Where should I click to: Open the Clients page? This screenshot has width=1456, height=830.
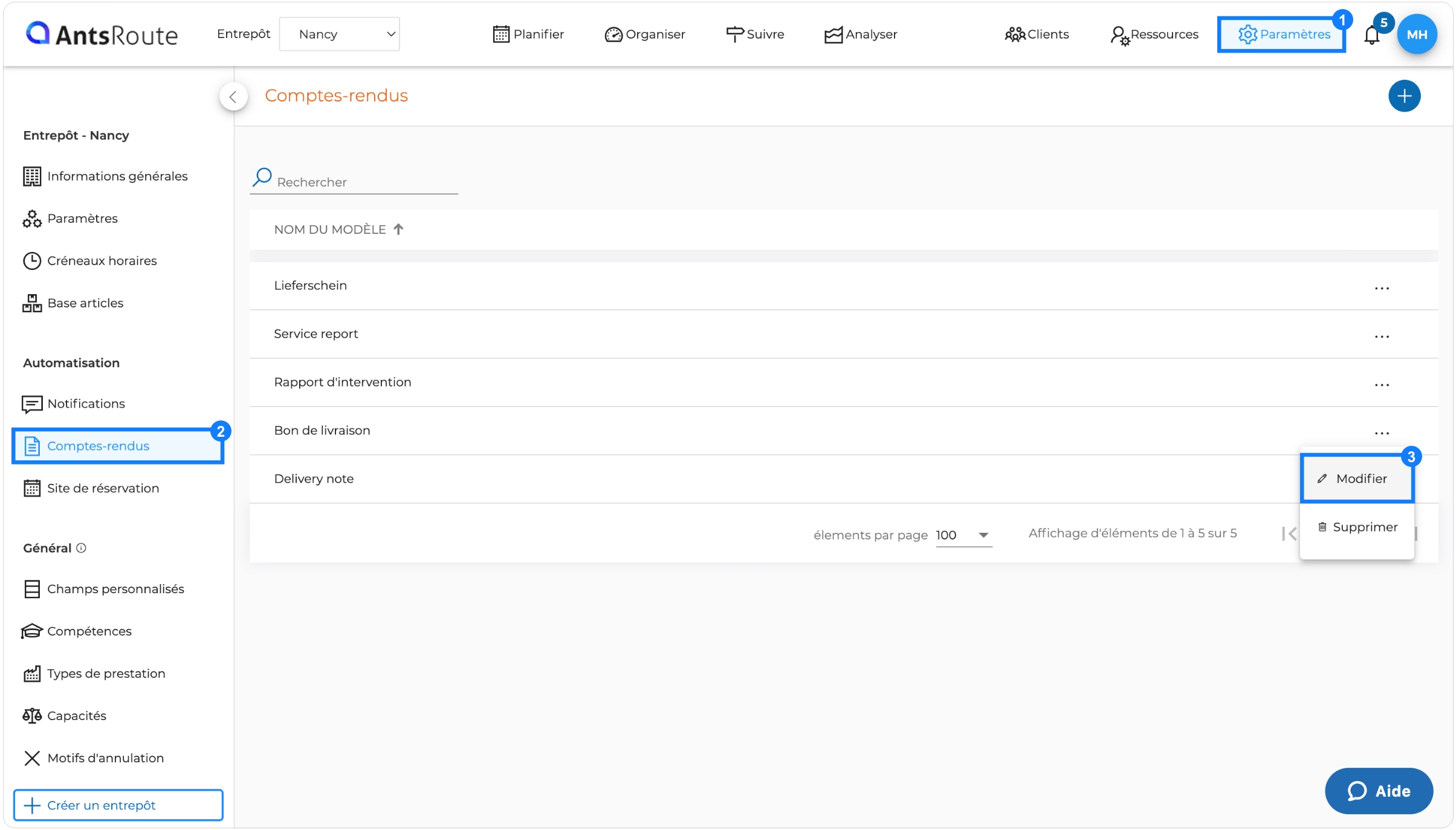[1037, 34]
